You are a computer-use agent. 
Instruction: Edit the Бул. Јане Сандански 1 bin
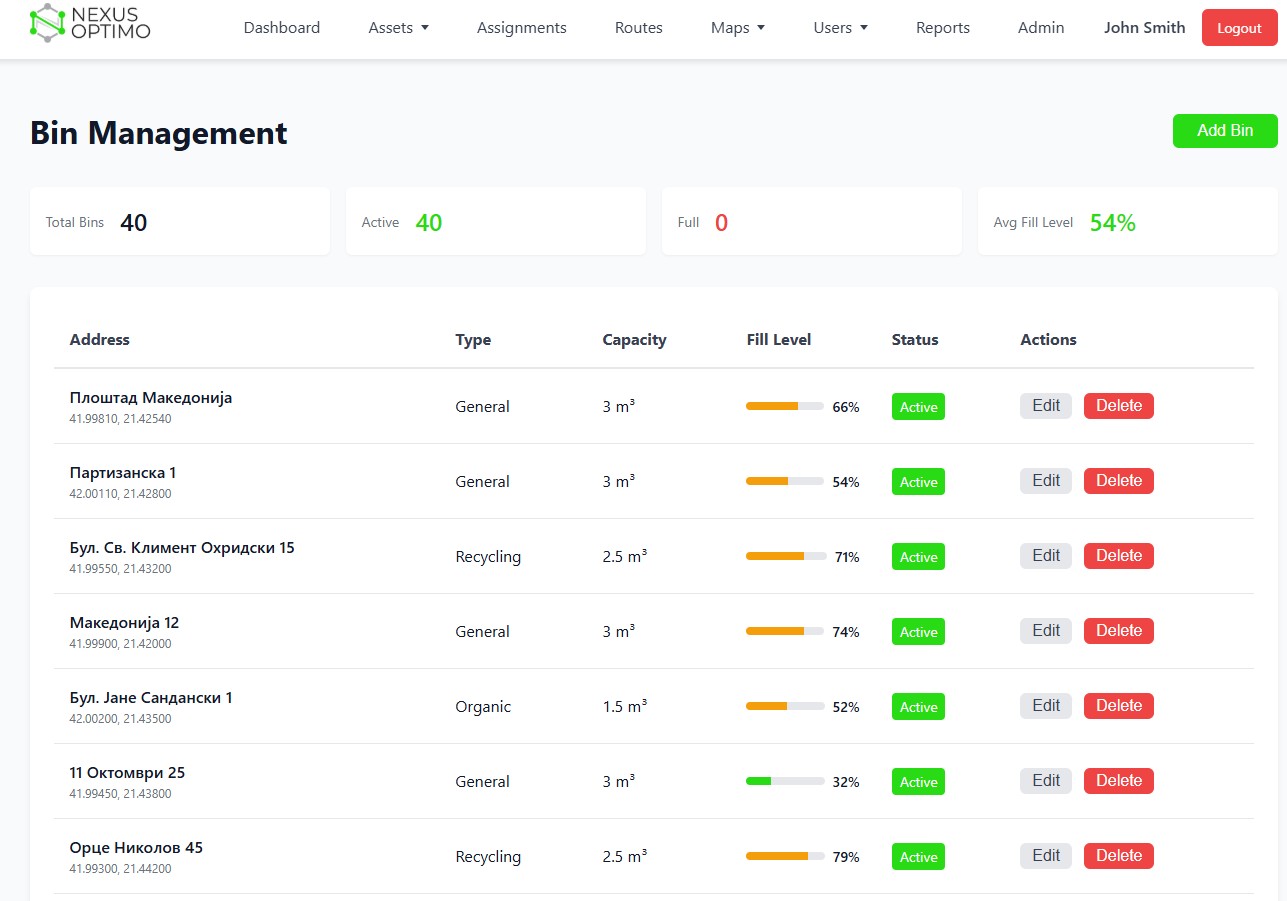[x=1046, y=706]
